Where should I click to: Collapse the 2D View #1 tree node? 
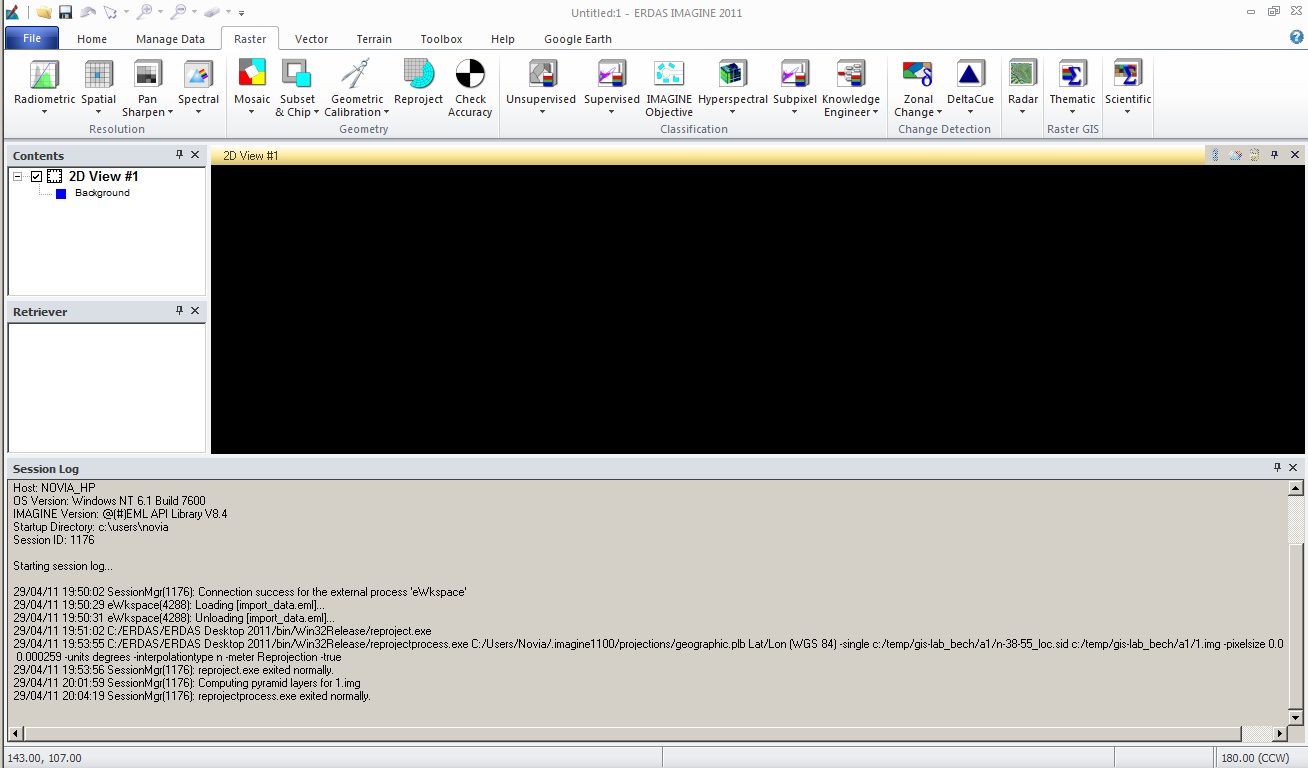click(x=18, y=177)
